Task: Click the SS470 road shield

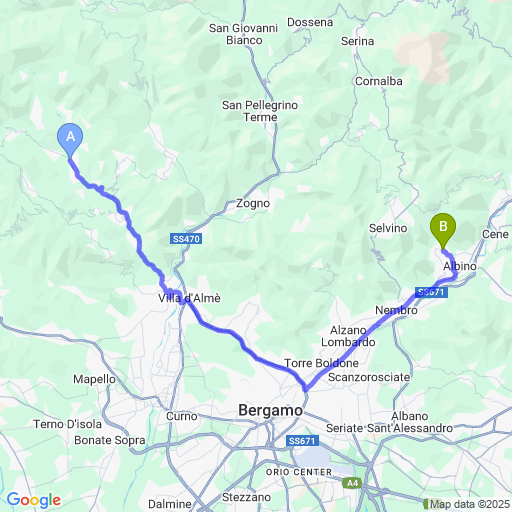Action: click(186, 239)
